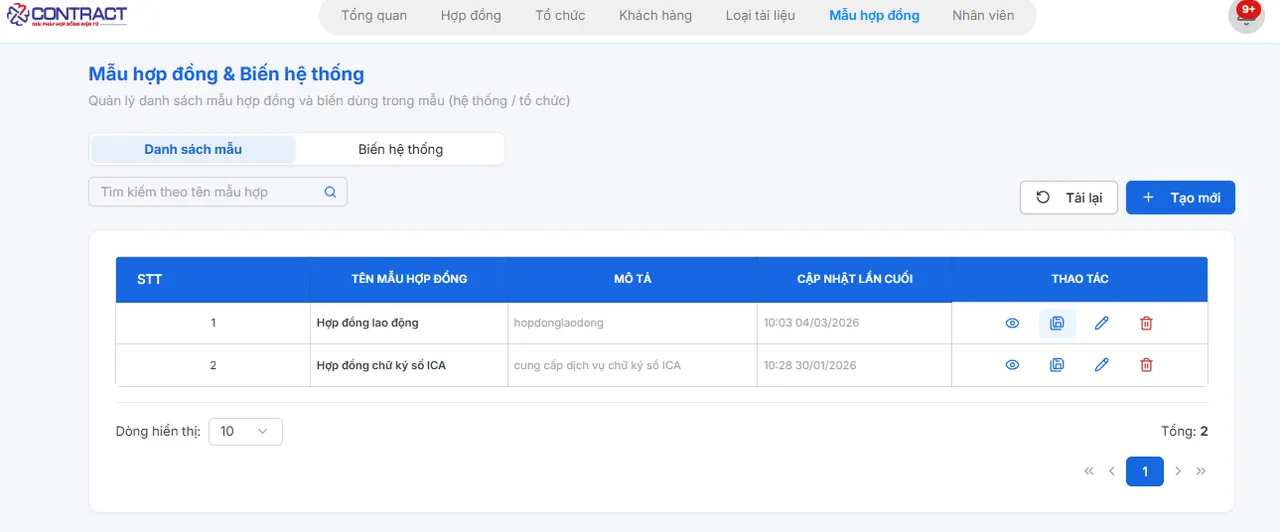Edit Hợp đồng chữ ký số ICA row

tap(1101, 365)
